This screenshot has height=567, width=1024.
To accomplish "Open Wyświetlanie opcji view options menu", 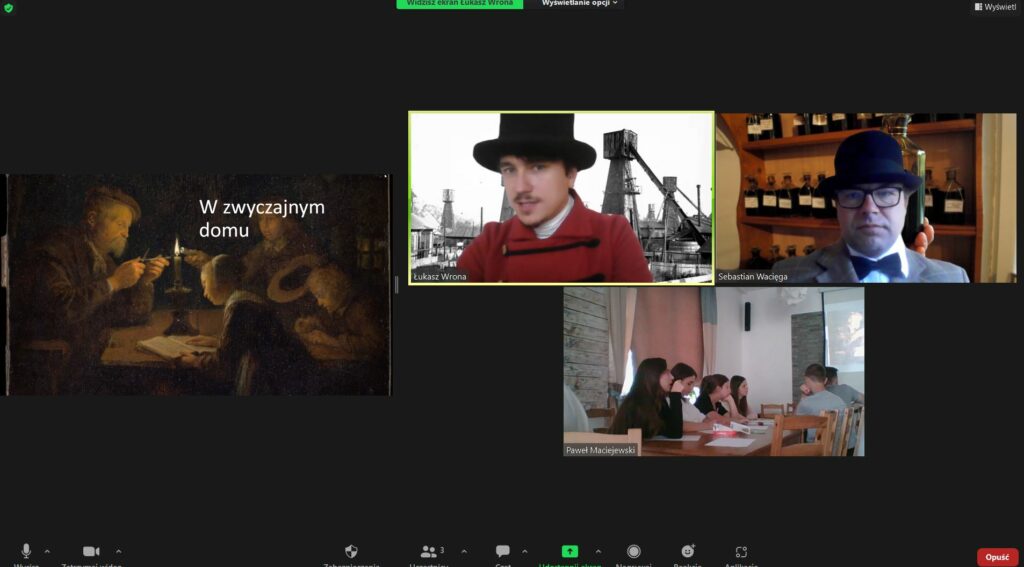I will coord(580,4).
